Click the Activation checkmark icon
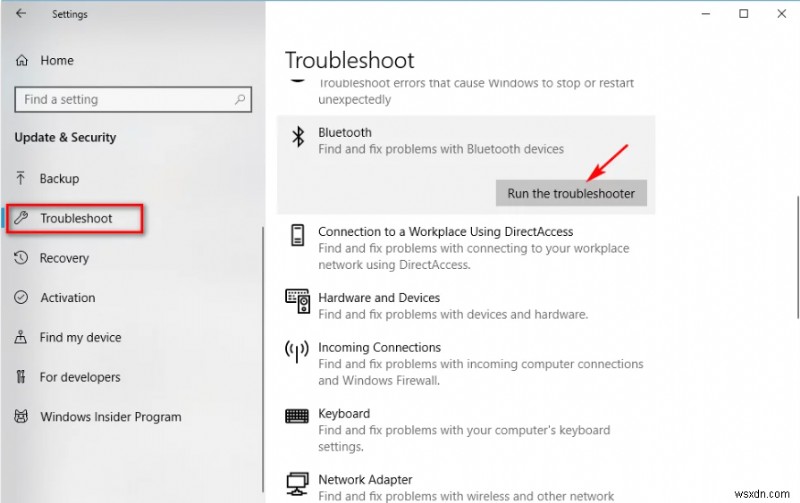This screenshot has height=503, width=800. [x=22, y=298]
